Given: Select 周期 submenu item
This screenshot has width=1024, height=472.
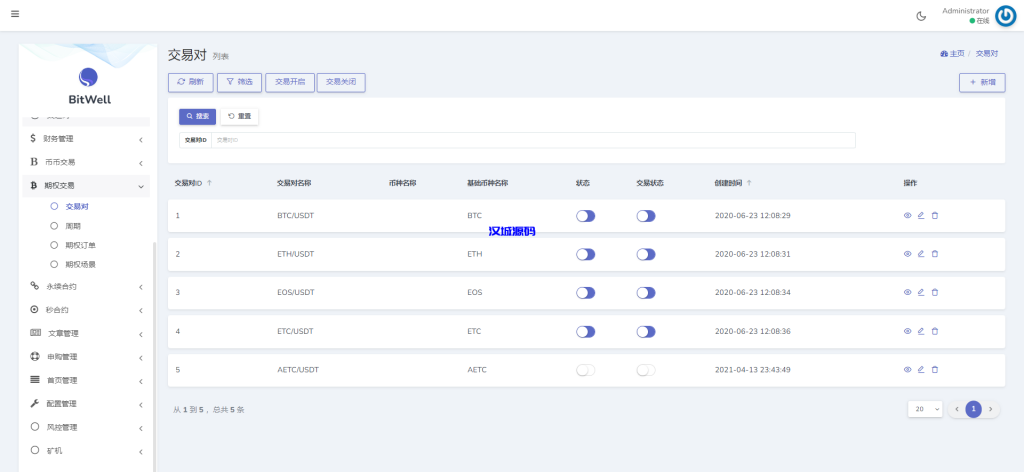Looking at the screenshot, I should click(x=73, y=226).
